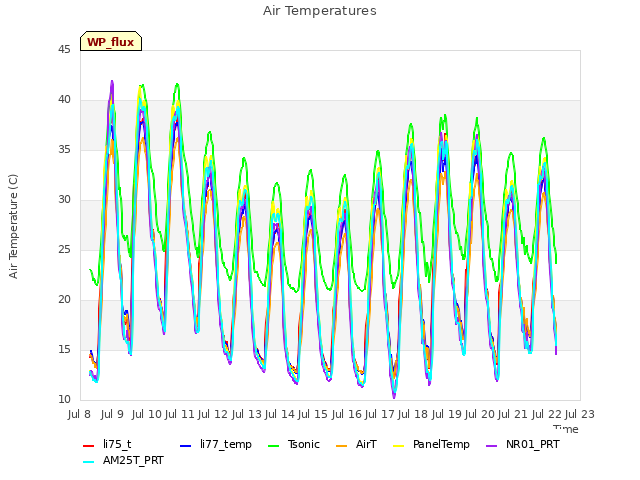This screenshot has width=640, height=480.
Task: Click the 40 y-axis tick label
Action: pos(64,100)
